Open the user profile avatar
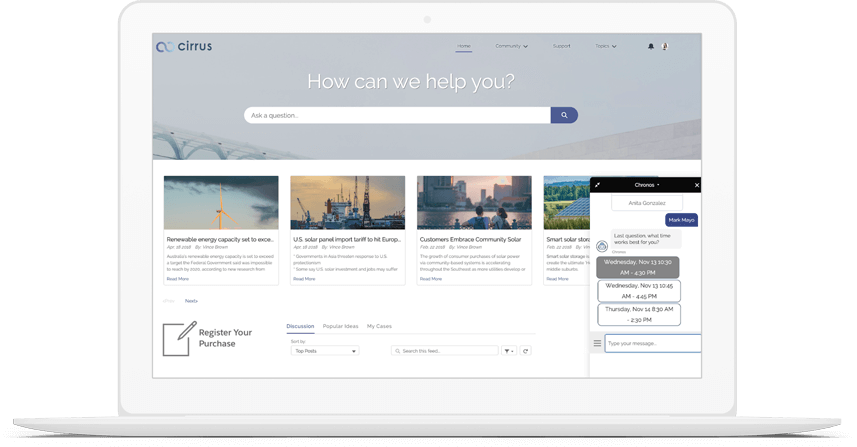This screenshot has height=447, width=857. tap(665, 46)
